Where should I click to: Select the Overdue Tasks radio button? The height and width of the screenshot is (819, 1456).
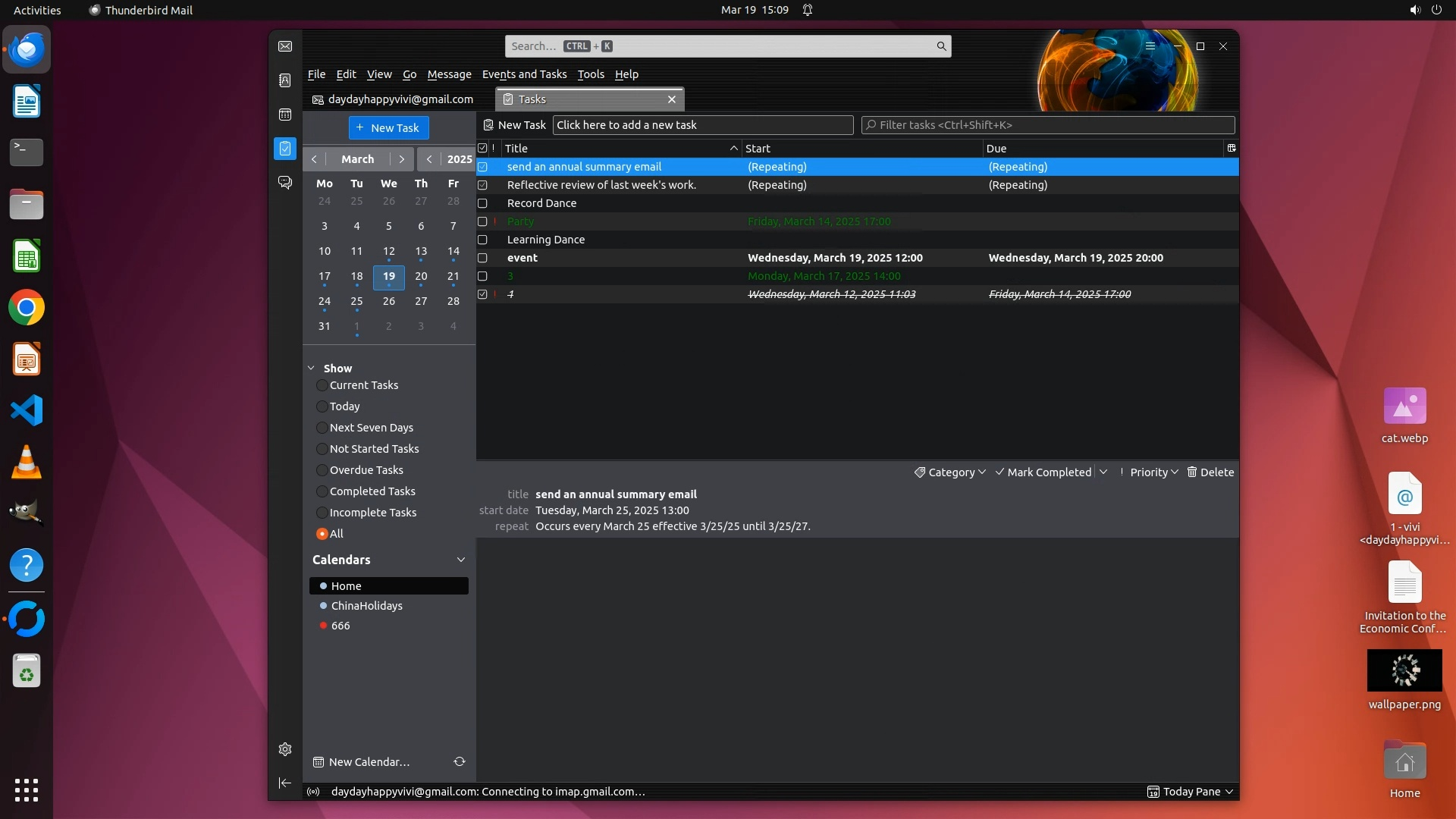click(322, 470)
